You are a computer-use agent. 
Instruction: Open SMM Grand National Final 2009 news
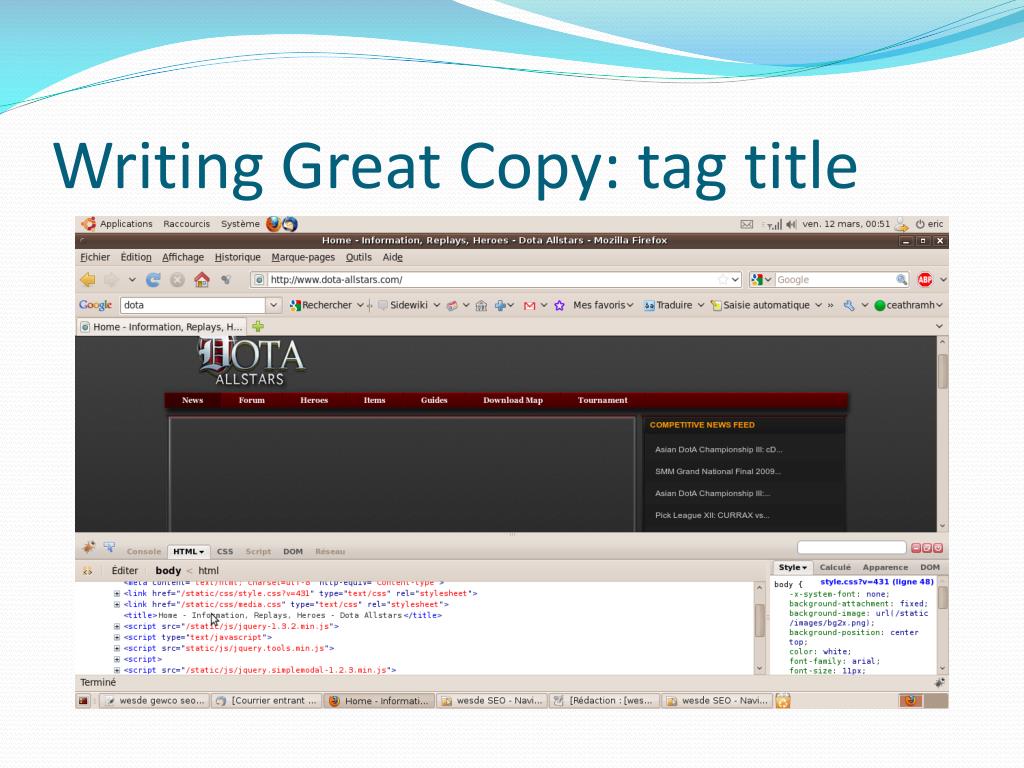coord(718,472)
